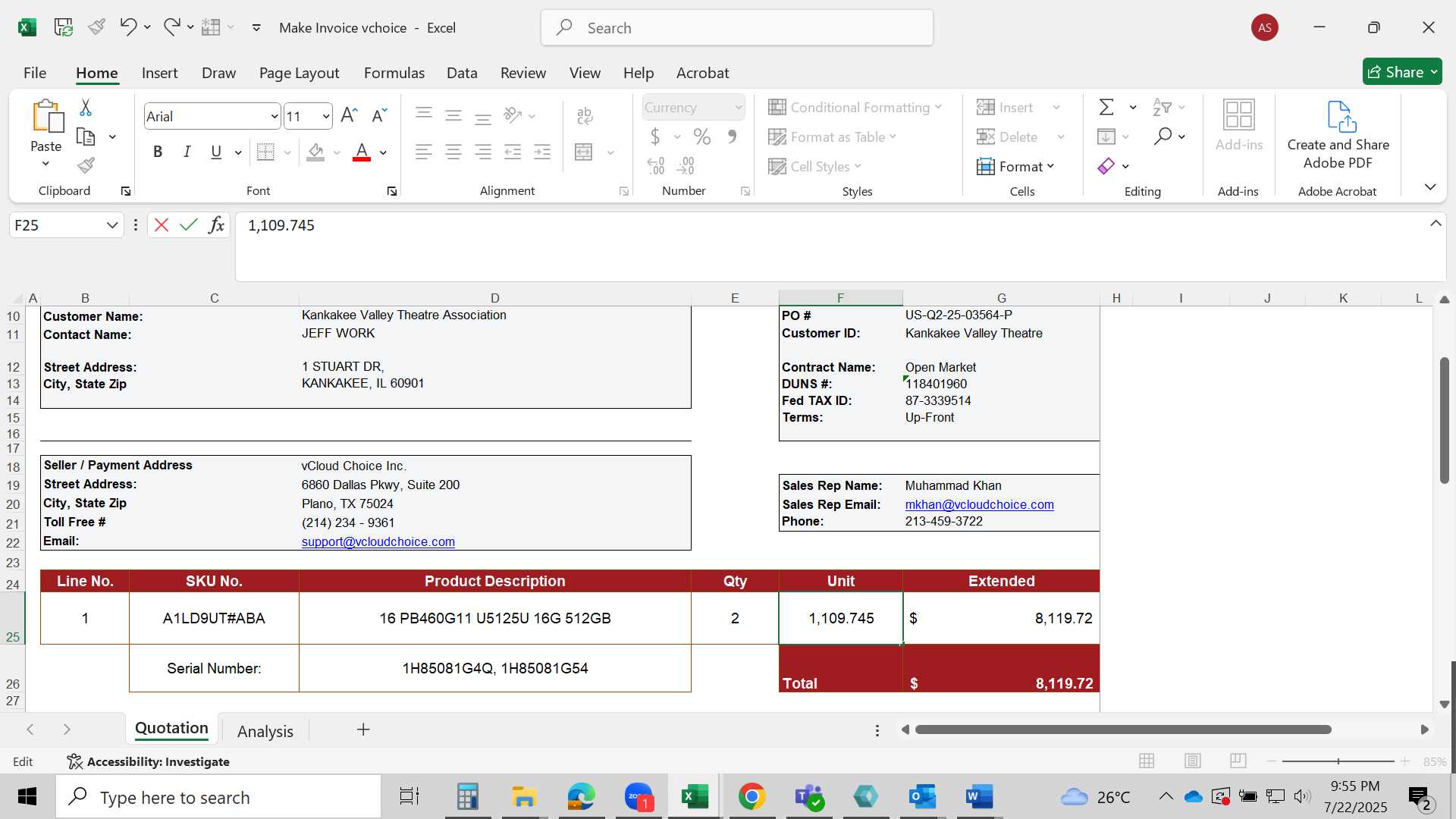Apply Comma Style format
The width and height of the screenshot is (1456, 819).
coord(732,136)
